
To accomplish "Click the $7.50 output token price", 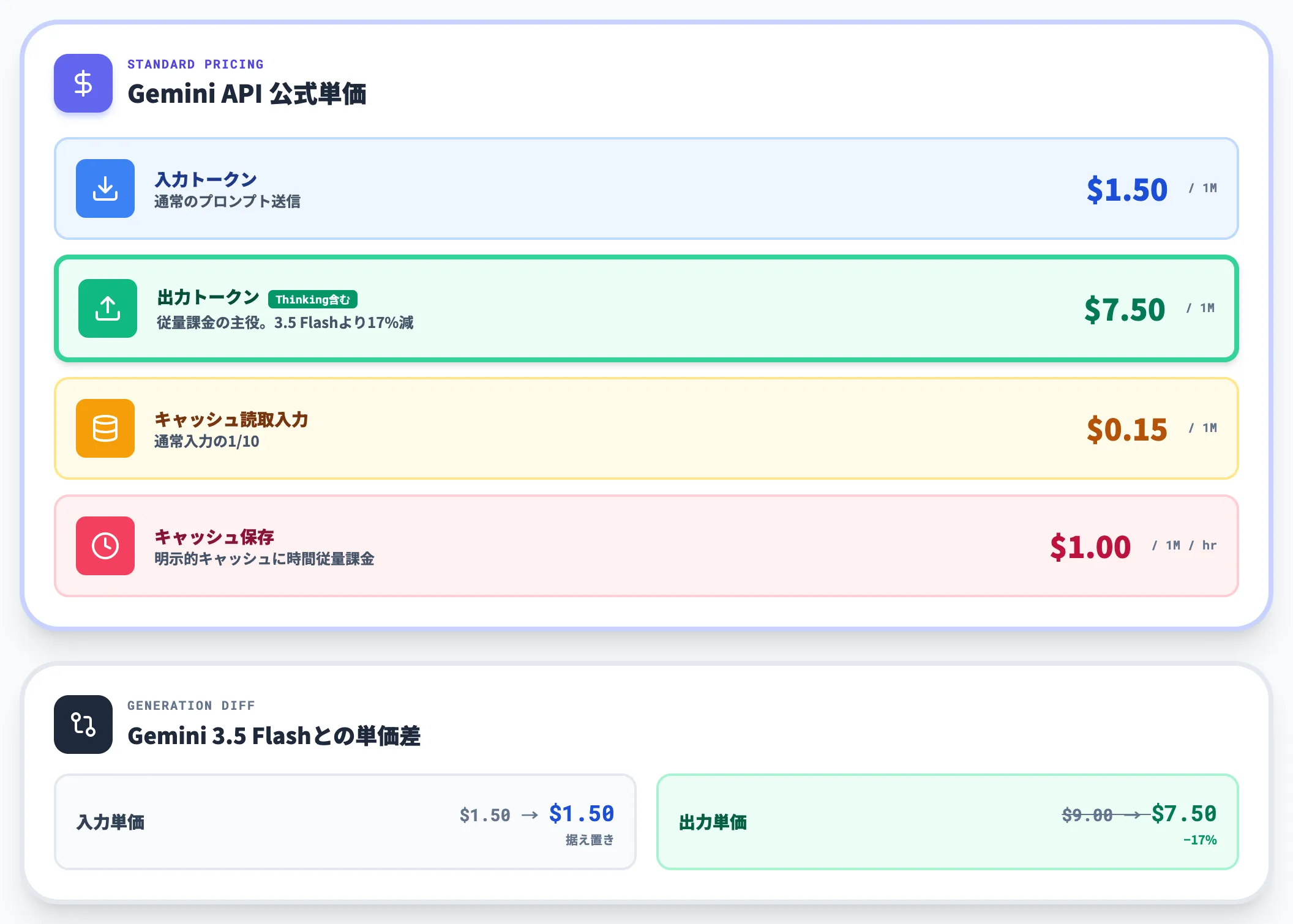I will 1125,310.
